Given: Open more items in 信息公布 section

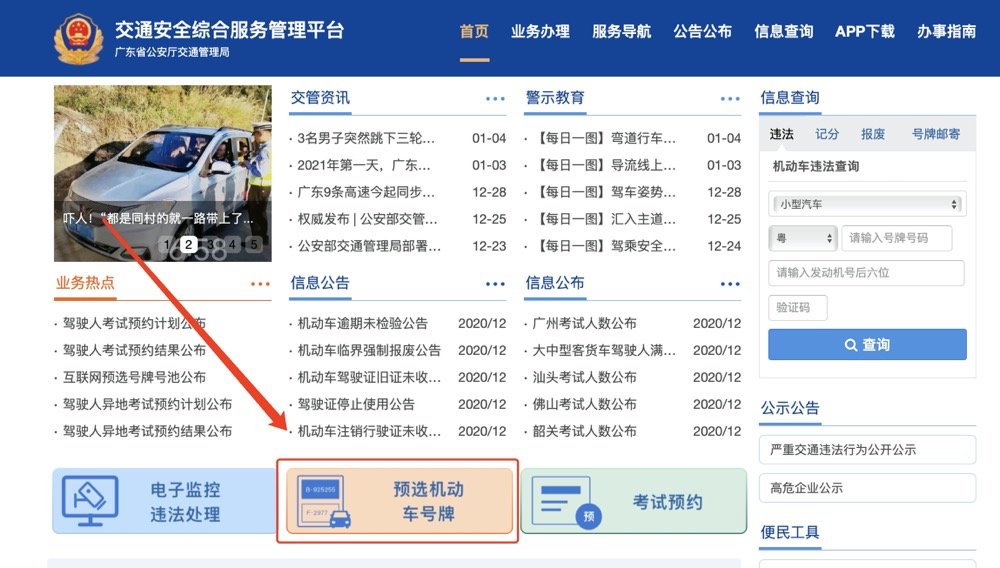Looking at the screenshot, I should pyautogui.click(x=730, y=284).
